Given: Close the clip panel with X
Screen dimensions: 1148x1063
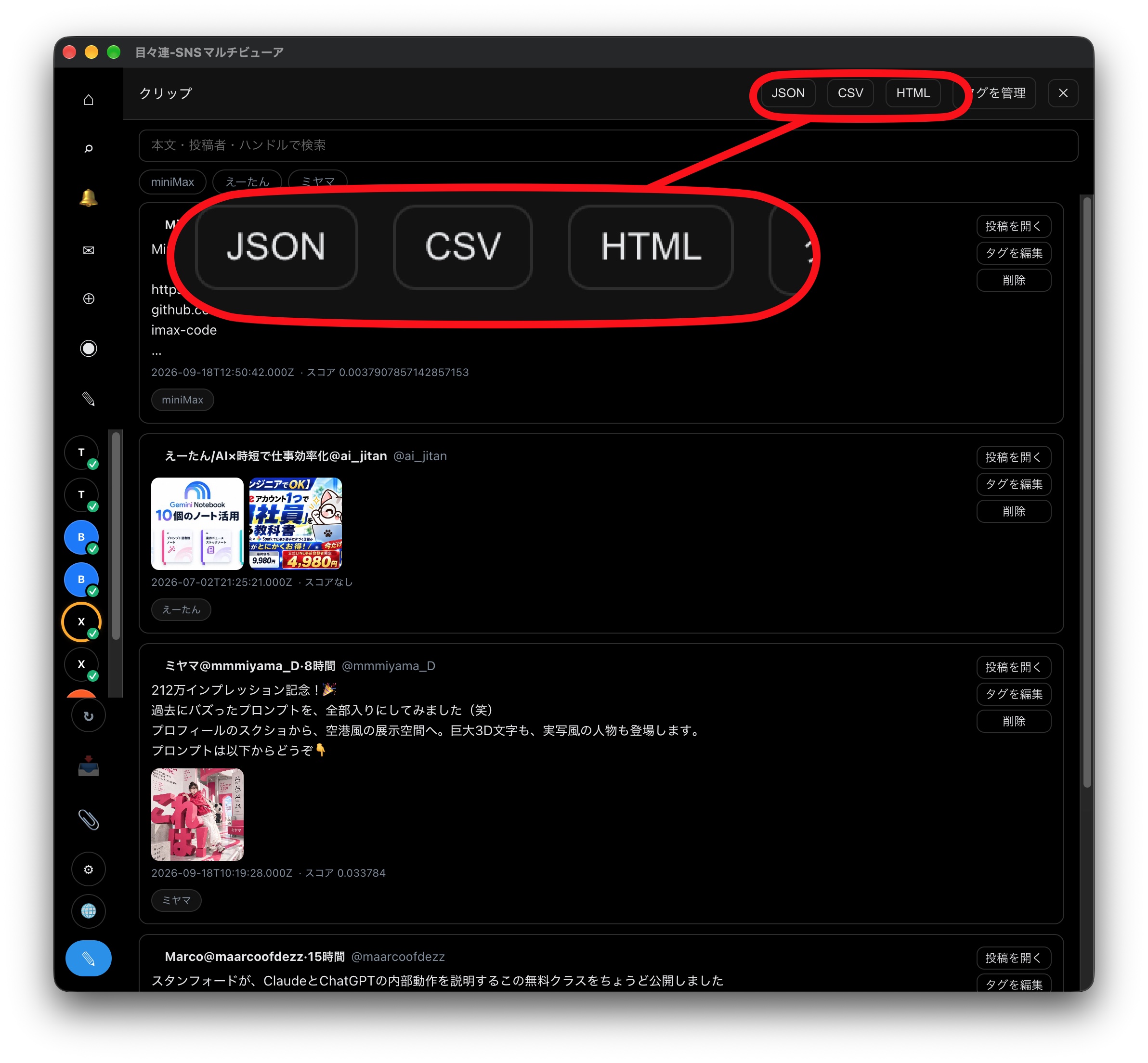Looking at the screenshot, I should pyautogui.click(x=1063, y=92).
